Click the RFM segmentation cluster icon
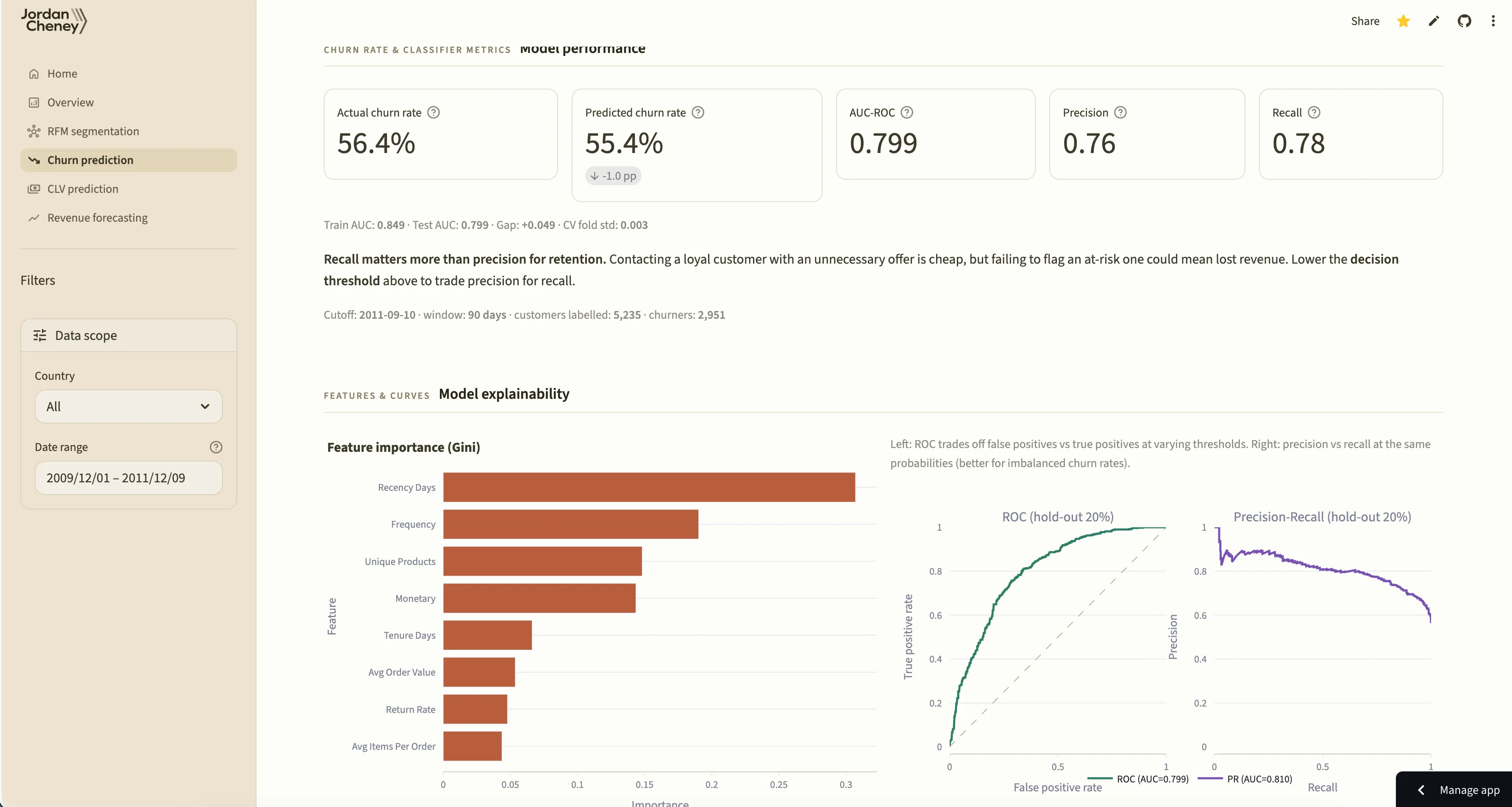This screenshot has height=807, width=1512. [x=34, y=131]
